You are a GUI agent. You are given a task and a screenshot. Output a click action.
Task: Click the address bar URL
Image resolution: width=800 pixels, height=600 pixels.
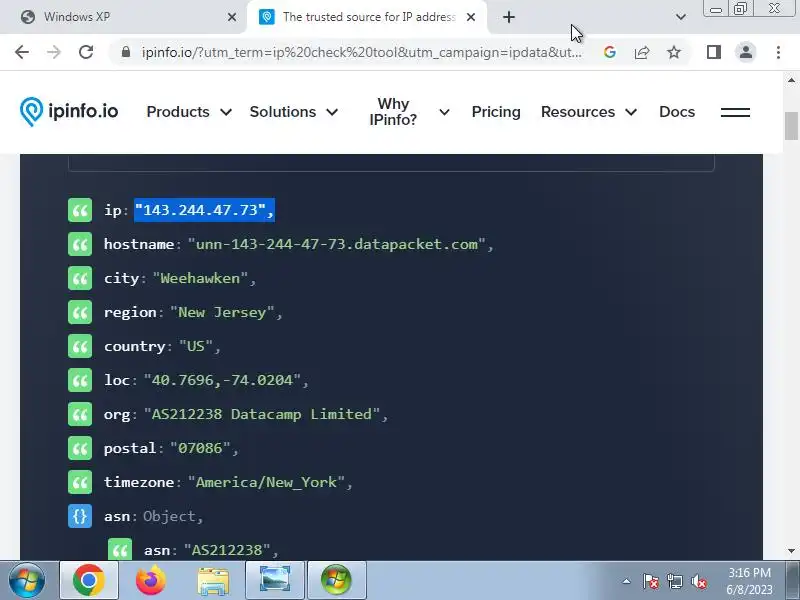click(361, 52)
